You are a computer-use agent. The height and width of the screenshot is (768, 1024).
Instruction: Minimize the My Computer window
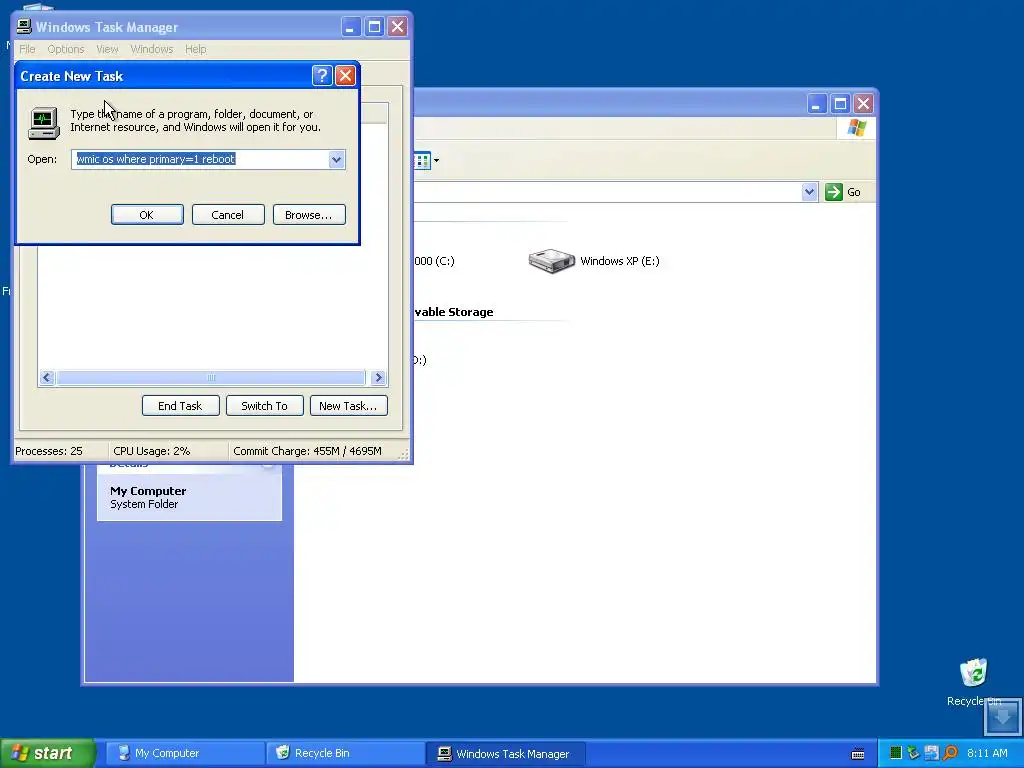pyautogui.click(x=817, y=104)
